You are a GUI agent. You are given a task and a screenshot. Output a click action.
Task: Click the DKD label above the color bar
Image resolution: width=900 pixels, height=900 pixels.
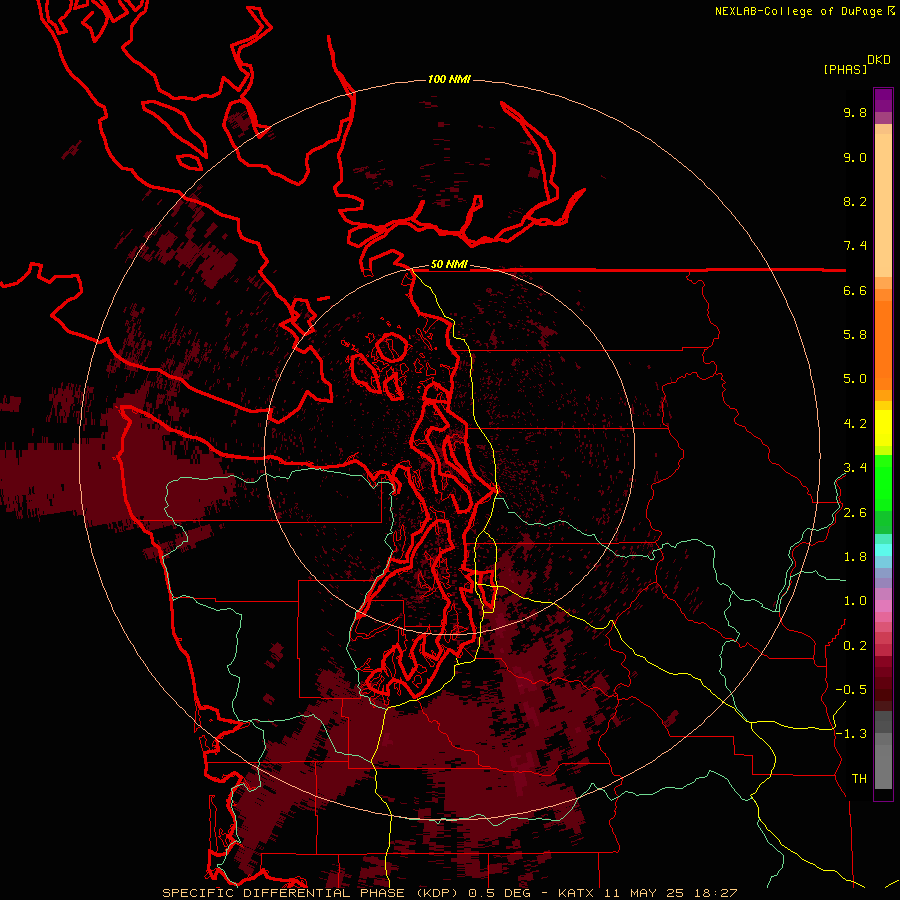point(879,60)
